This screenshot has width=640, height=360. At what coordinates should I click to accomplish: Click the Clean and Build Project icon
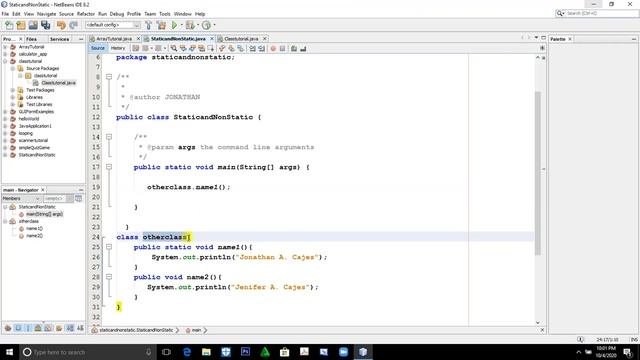[x=162, y=25]
